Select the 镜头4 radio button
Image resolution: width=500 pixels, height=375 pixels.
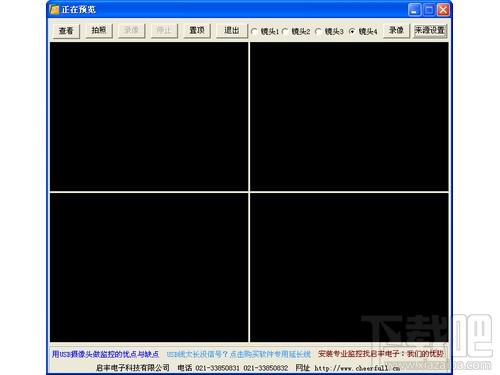[363, 32]
